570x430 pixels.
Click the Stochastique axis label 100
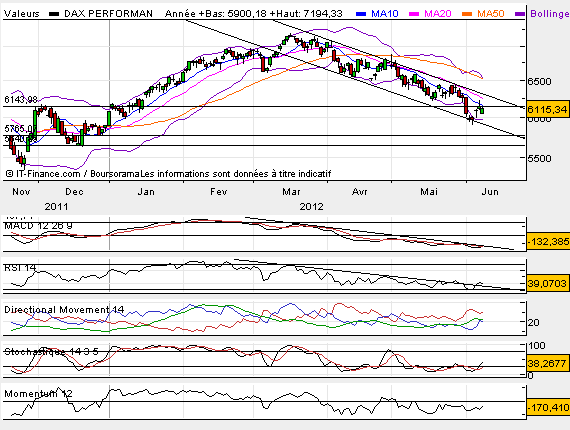537,346
